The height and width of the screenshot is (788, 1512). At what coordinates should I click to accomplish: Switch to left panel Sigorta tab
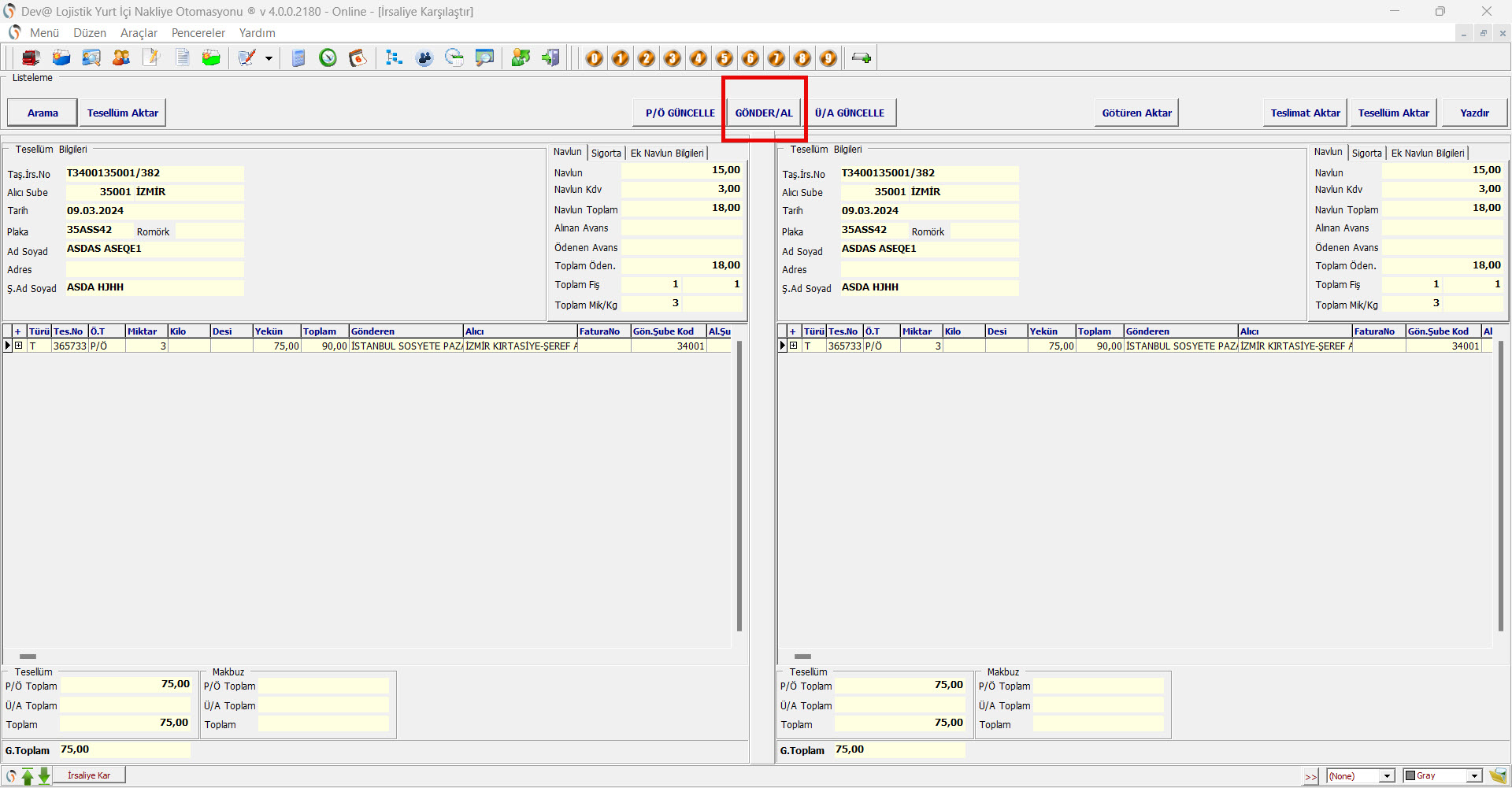(606, 153)
